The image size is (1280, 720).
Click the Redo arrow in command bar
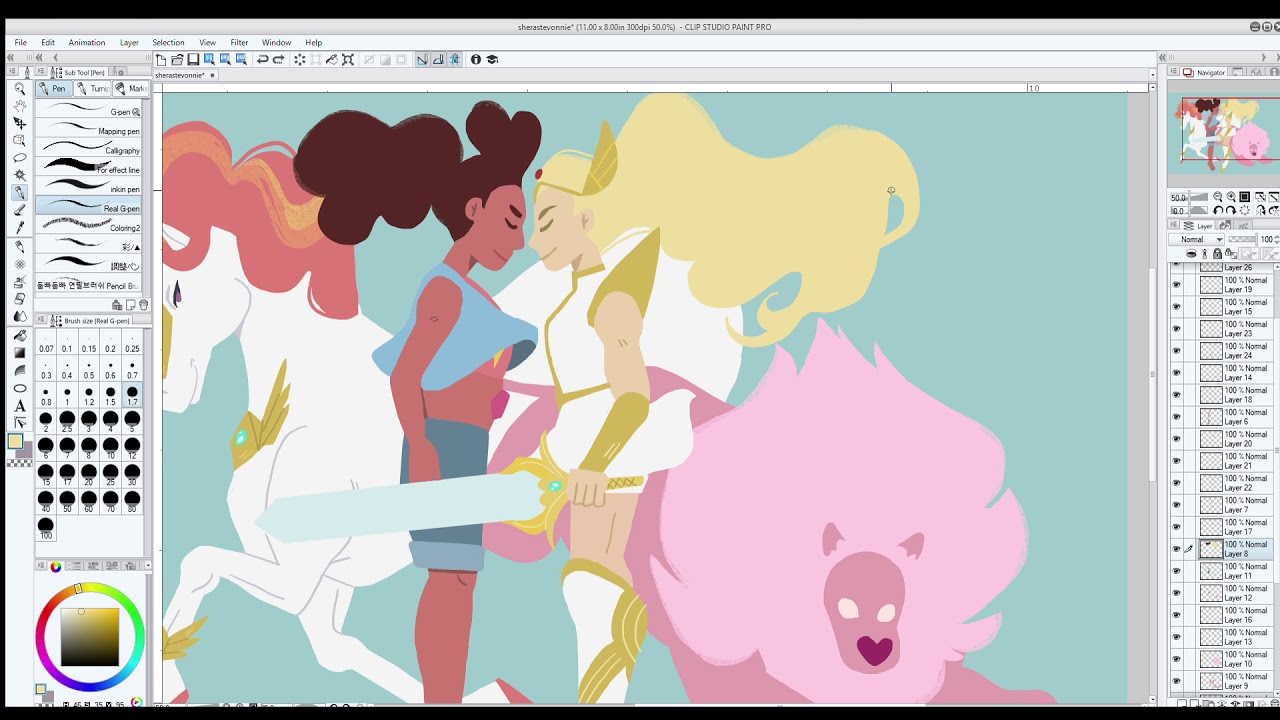278,60
